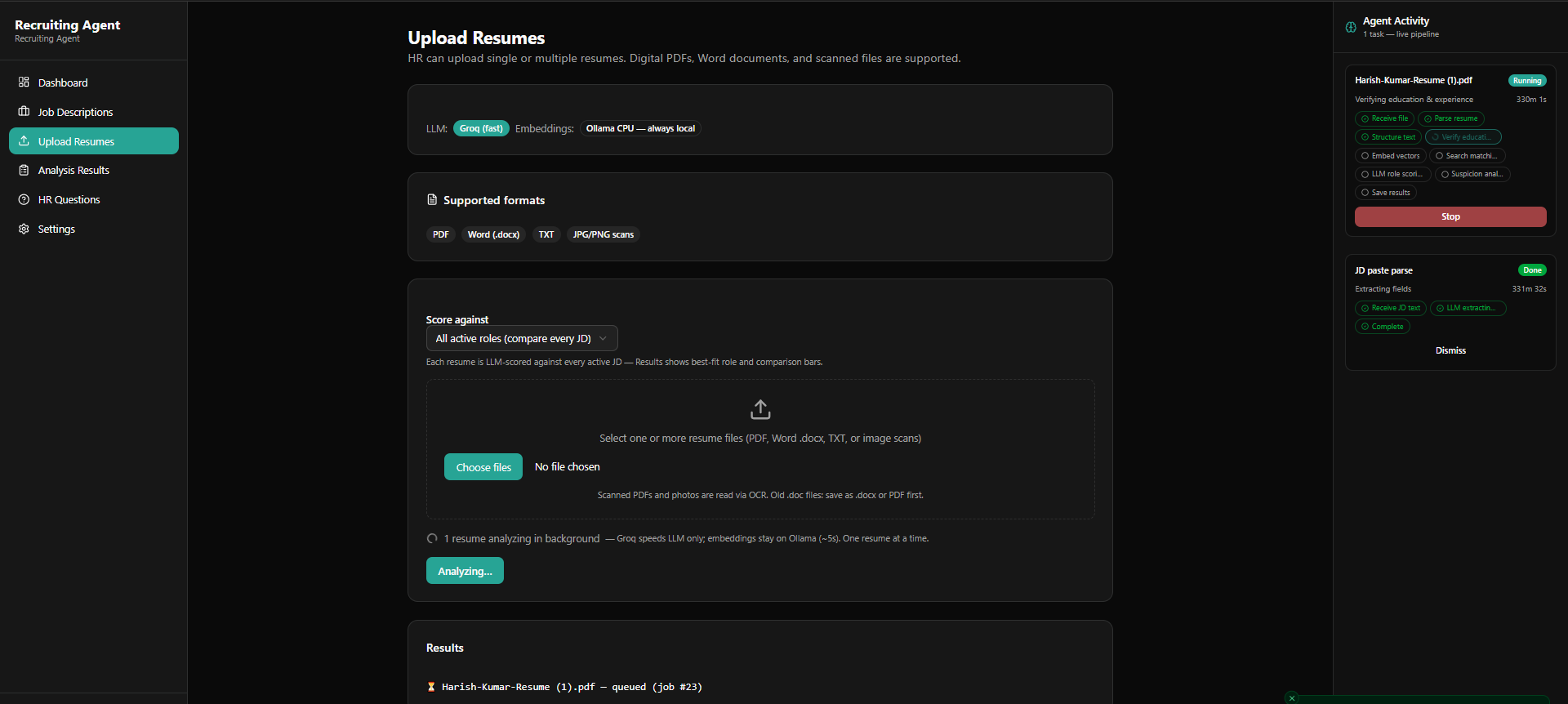
Task: Select the Embed vectors pipeline step
Action: pos(1390,156)
